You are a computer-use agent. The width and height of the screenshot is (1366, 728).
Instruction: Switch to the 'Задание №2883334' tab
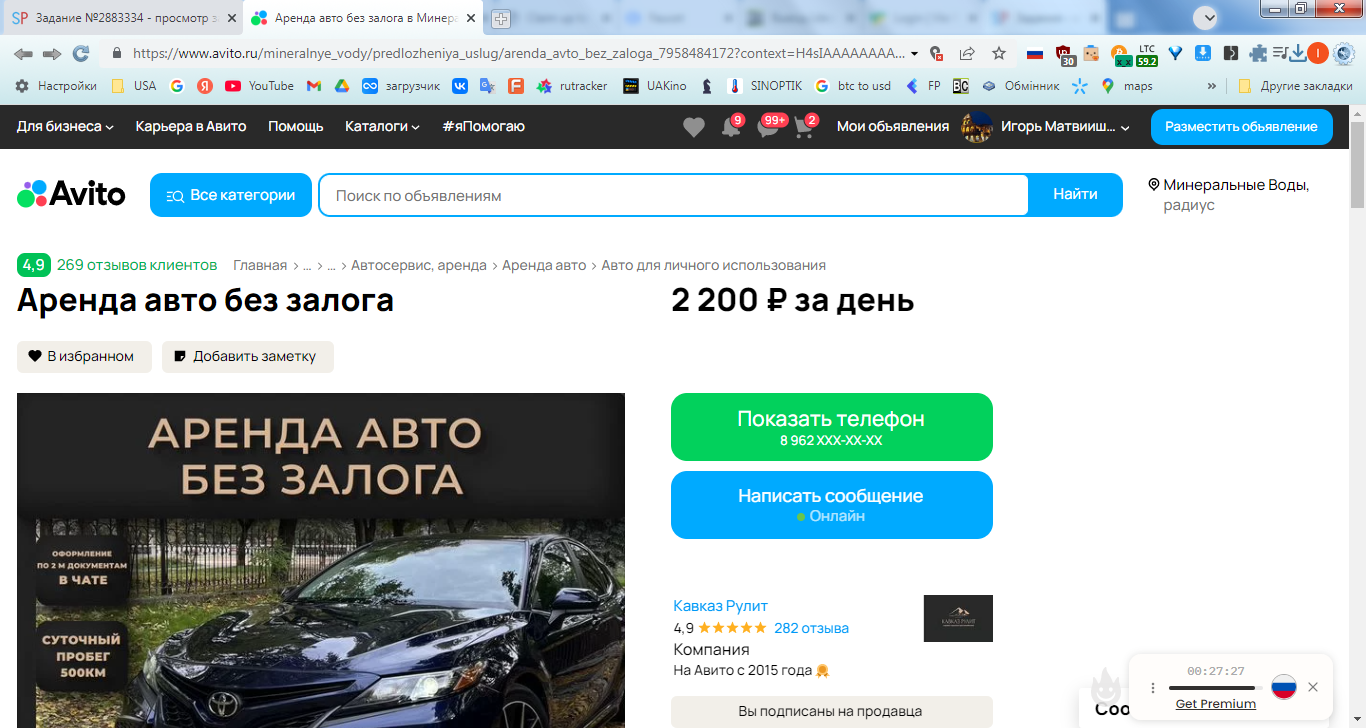(124, 18)
